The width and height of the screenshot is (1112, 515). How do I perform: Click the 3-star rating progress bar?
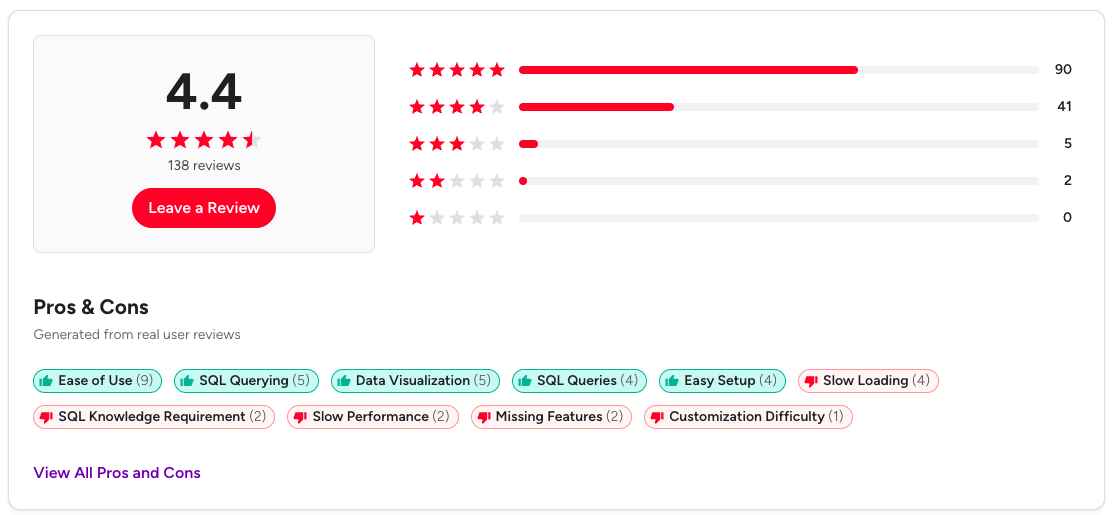click(778, 144)
